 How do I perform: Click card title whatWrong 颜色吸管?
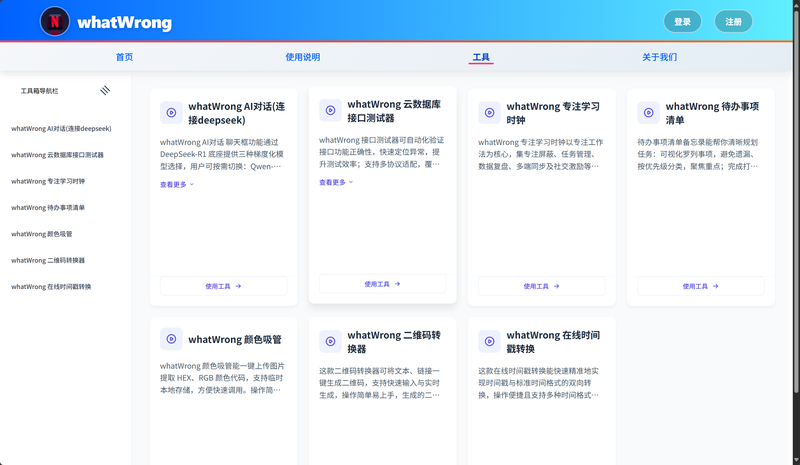click(x=235, y=339)
